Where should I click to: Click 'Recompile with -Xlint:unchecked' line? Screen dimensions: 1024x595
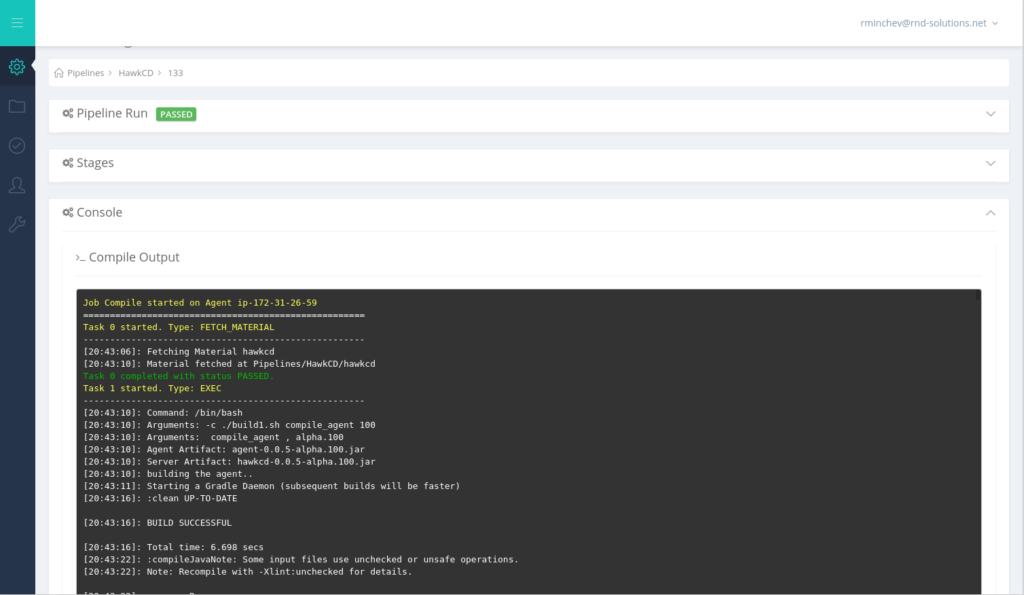tap(248, 572)
